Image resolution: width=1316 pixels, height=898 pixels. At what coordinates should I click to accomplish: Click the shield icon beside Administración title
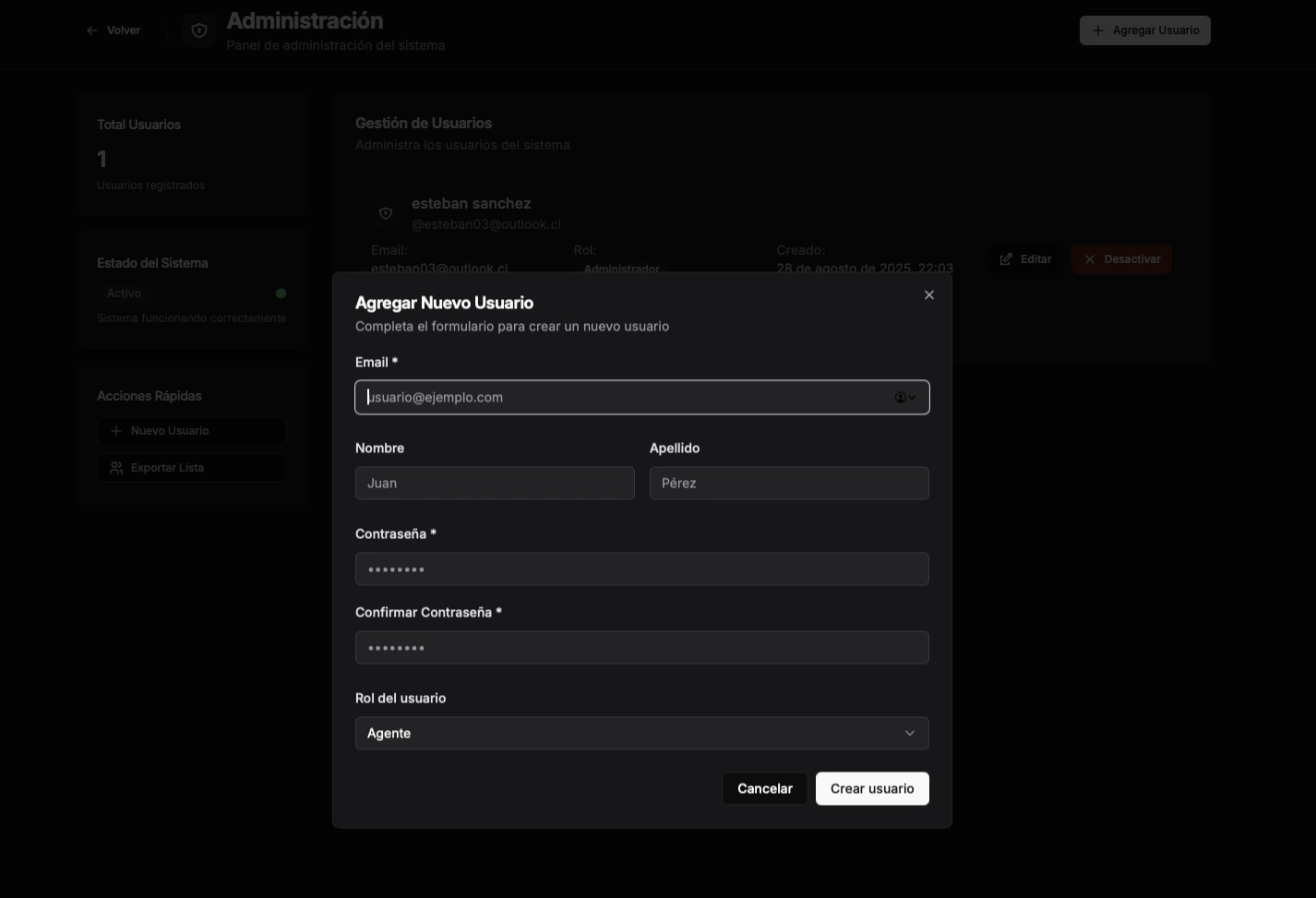[x=198, y=30]
